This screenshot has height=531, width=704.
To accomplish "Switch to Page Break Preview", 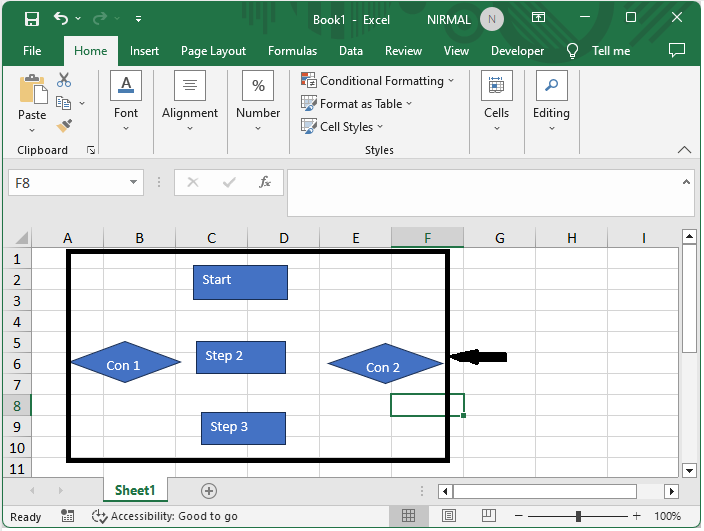I will click(488, 516).
